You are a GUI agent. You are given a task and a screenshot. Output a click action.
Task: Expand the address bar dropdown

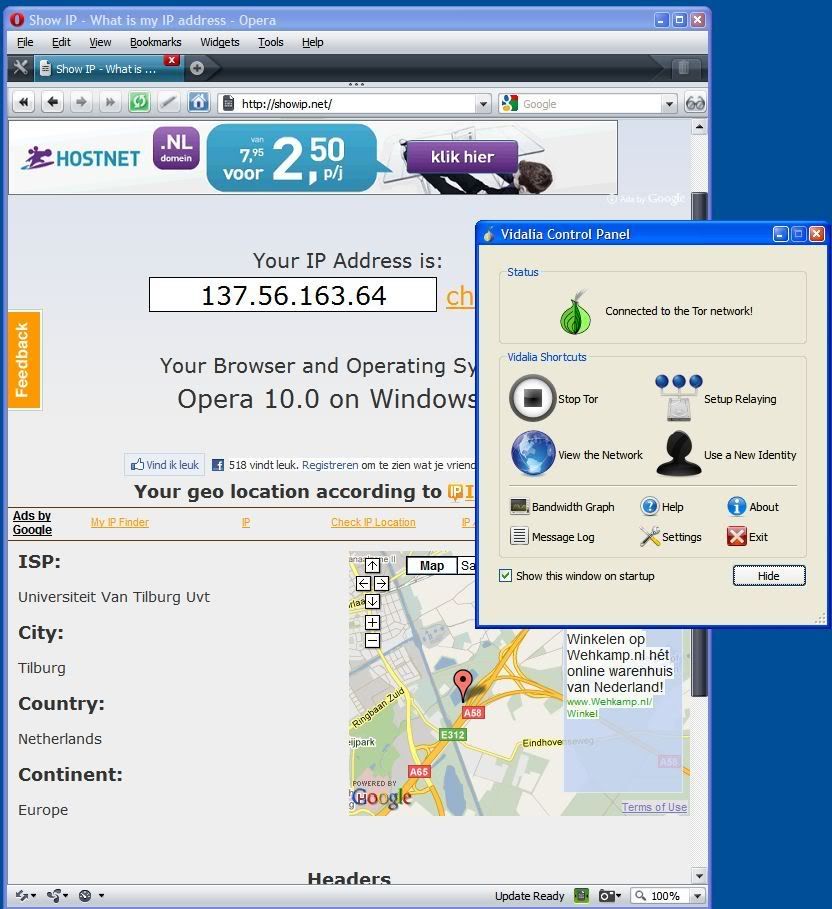tap(483, 104)
